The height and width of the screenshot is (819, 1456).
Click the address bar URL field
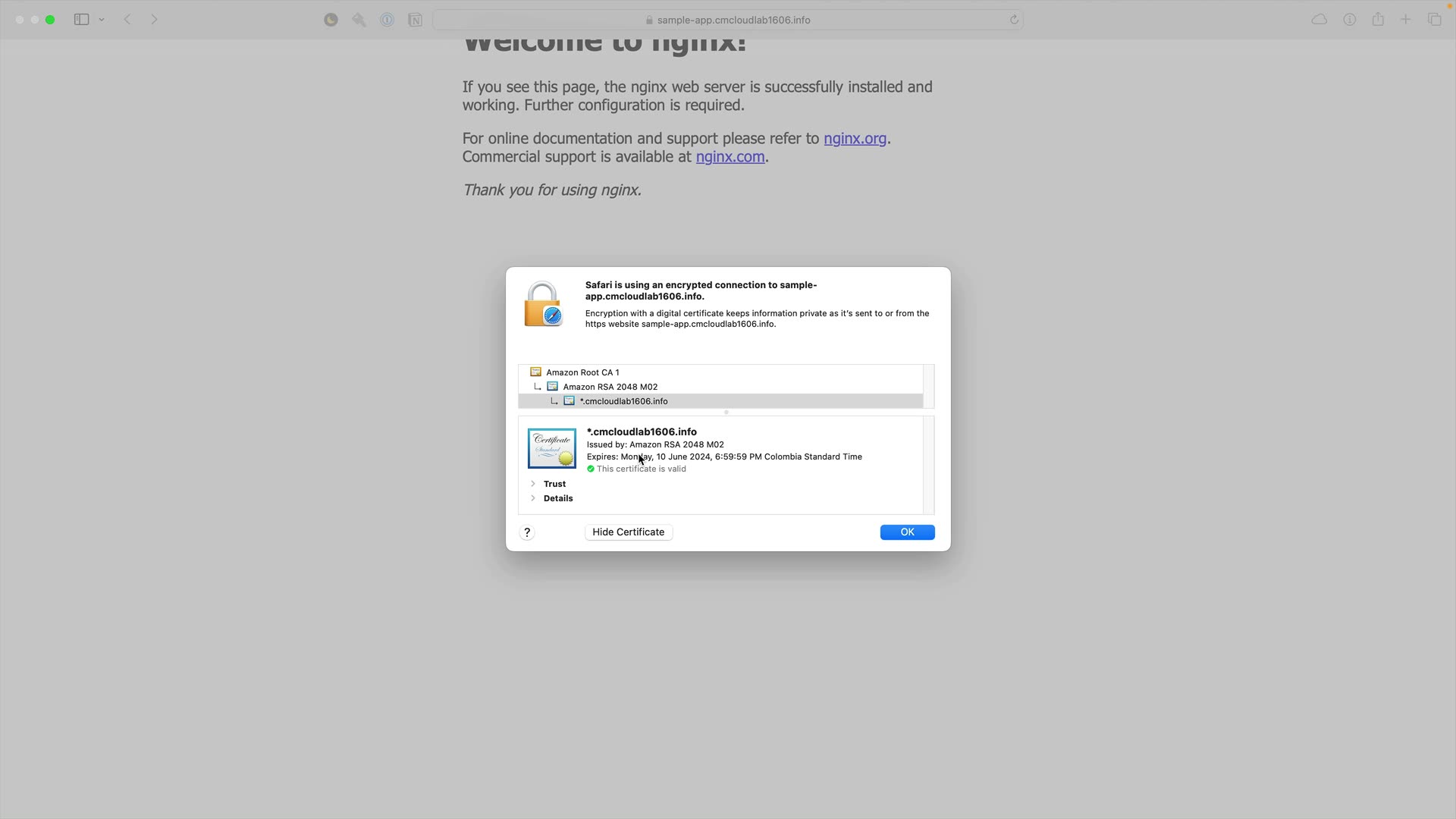coord(728,20)
